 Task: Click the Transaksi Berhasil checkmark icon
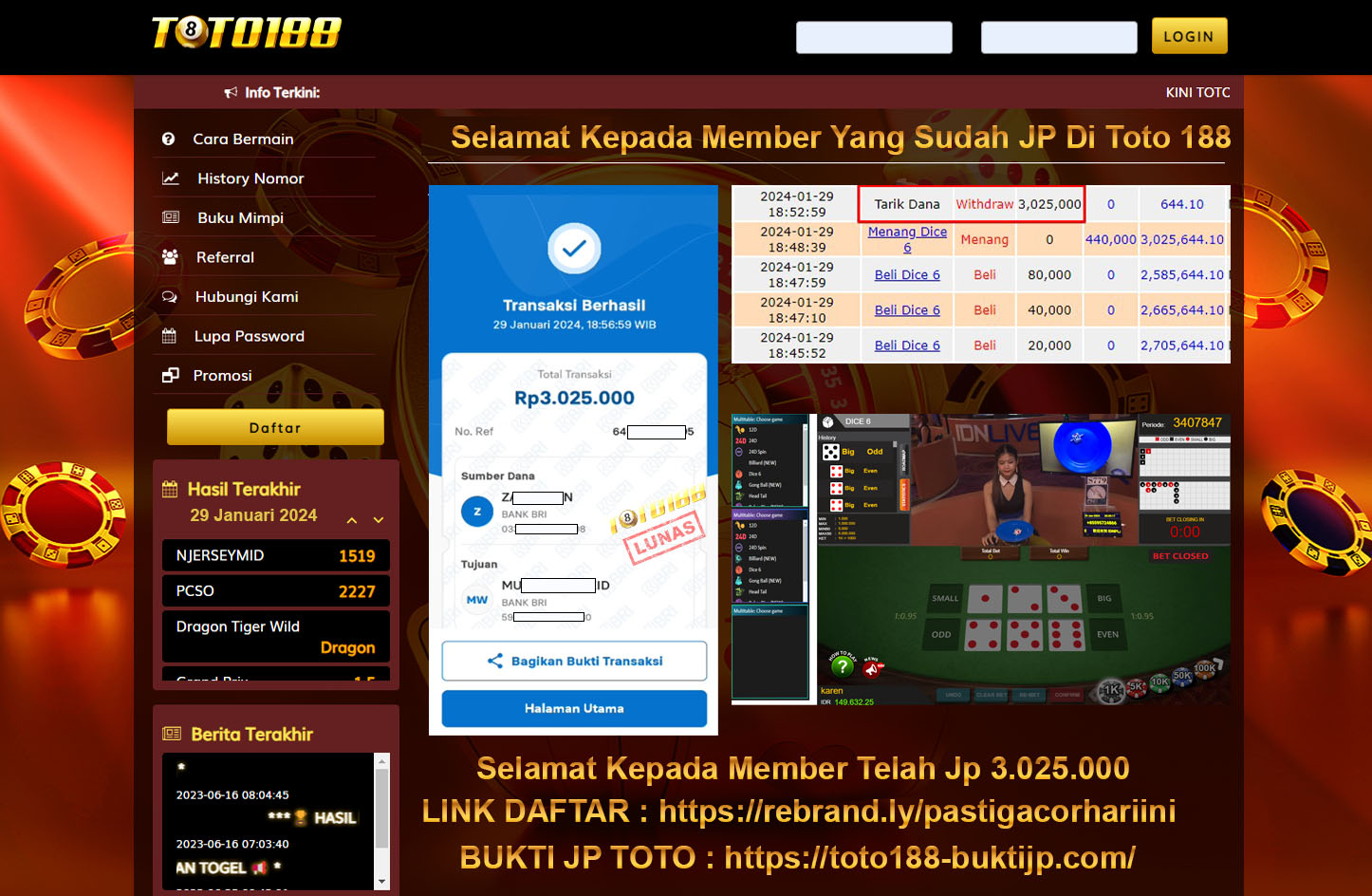point(574,249)
